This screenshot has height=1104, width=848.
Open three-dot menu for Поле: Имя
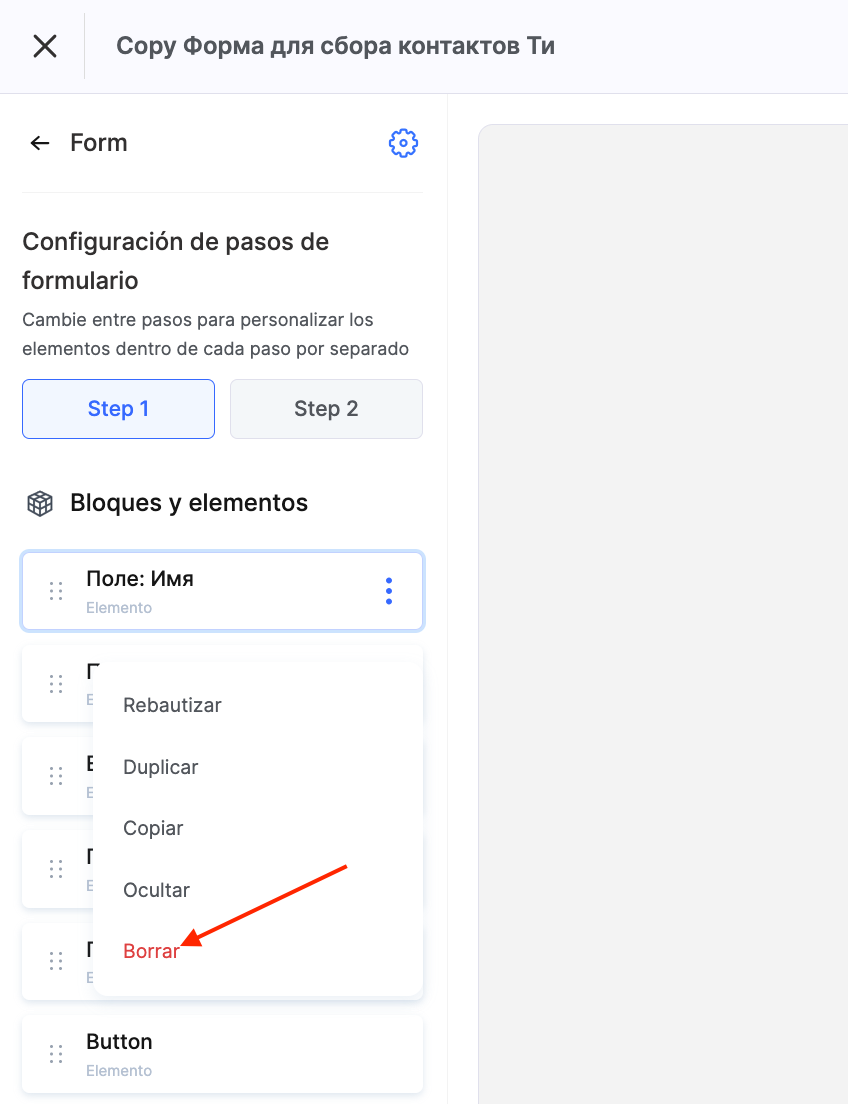[389, 591]
